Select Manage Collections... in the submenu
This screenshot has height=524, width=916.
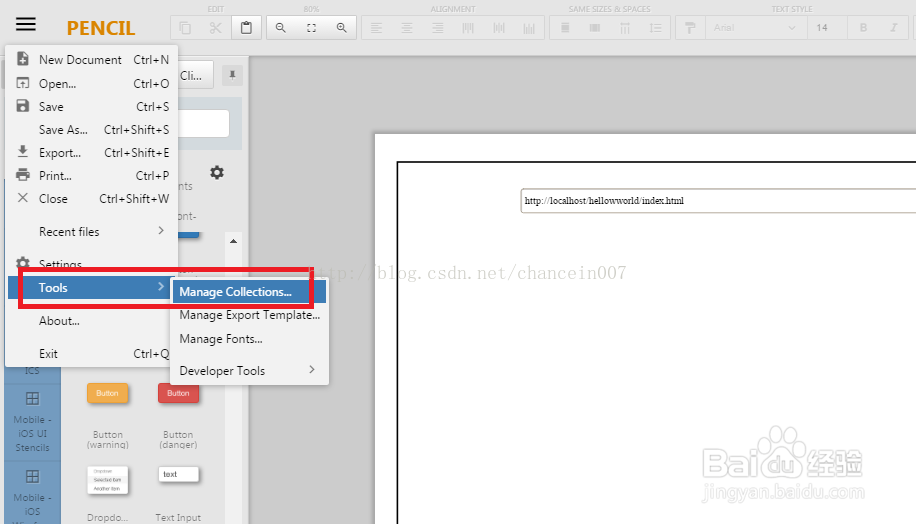tap(249, 292)
